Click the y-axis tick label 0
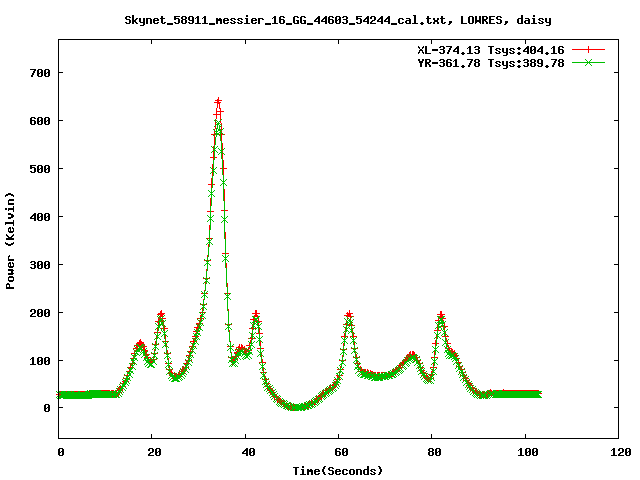This screenshot has height=480, width=640. point(47,408)
